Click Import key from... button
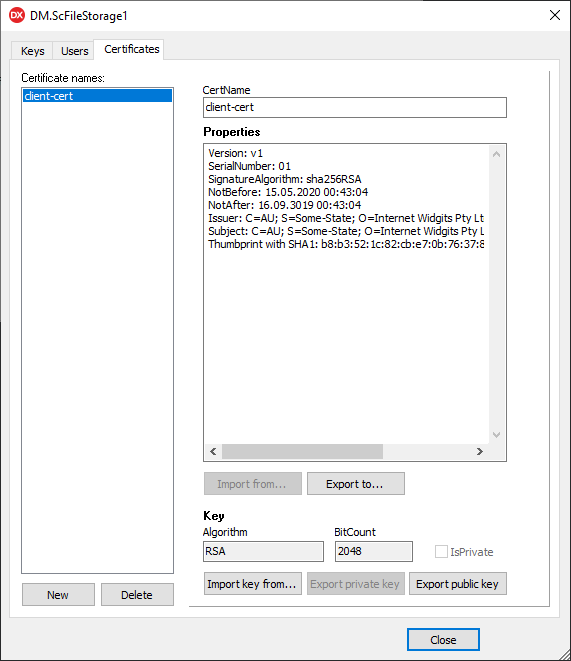This screenshot has width=571, height=661. pos(253,584)
